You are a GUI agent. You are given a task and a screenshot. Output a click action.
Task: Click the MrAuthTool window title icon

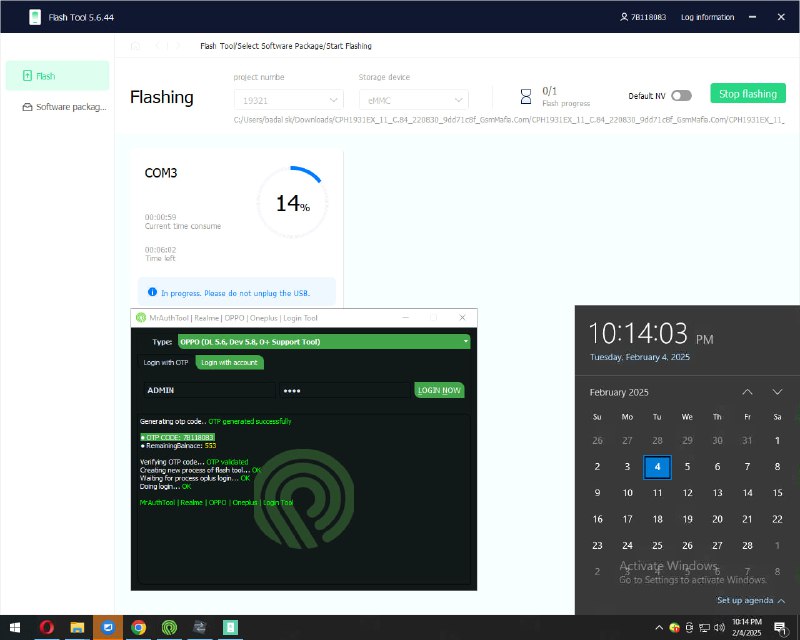(141, 317)
